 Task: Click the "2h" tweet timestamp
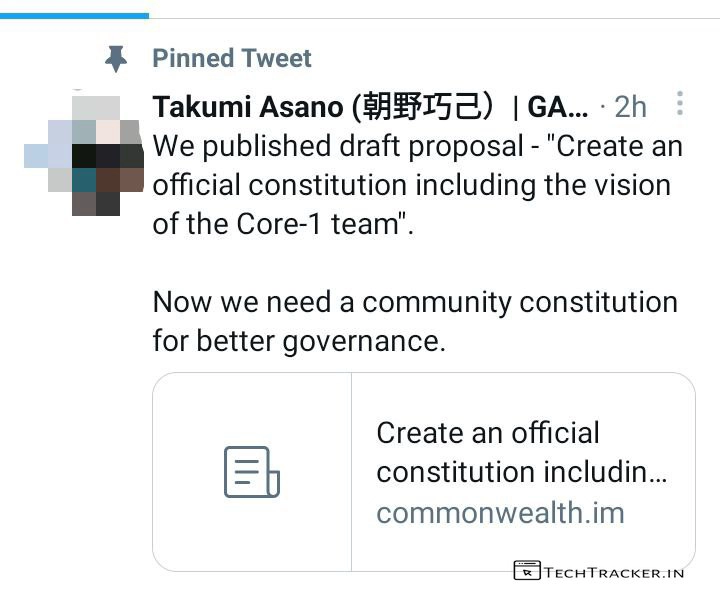(630, 106)
